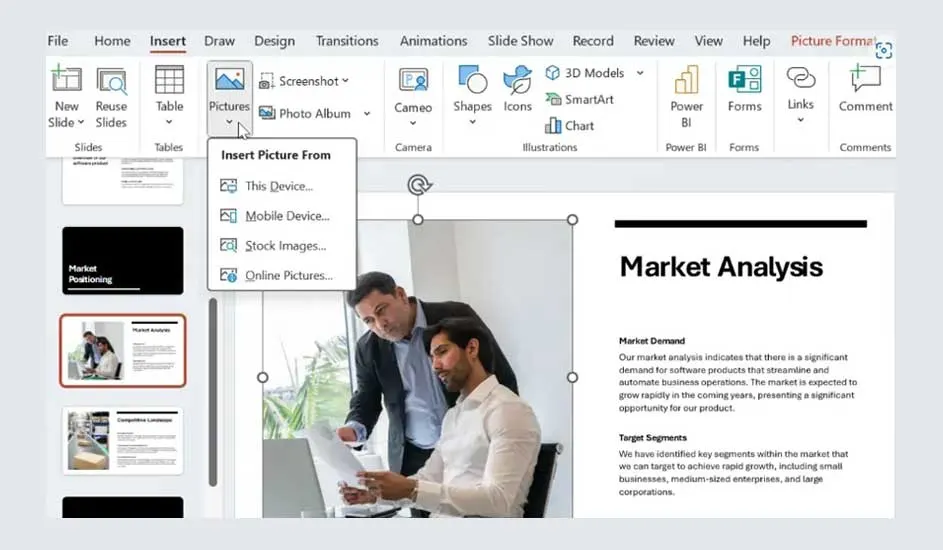The height and width of the screenshot is (550, 943).
Task: Select Stock Images... menu option
Action: coord(285,246)
